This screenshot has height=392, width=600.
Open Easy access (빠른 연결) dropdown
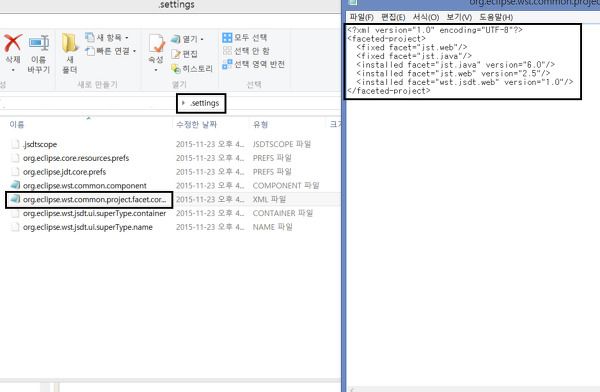click(x=111, y=51)
